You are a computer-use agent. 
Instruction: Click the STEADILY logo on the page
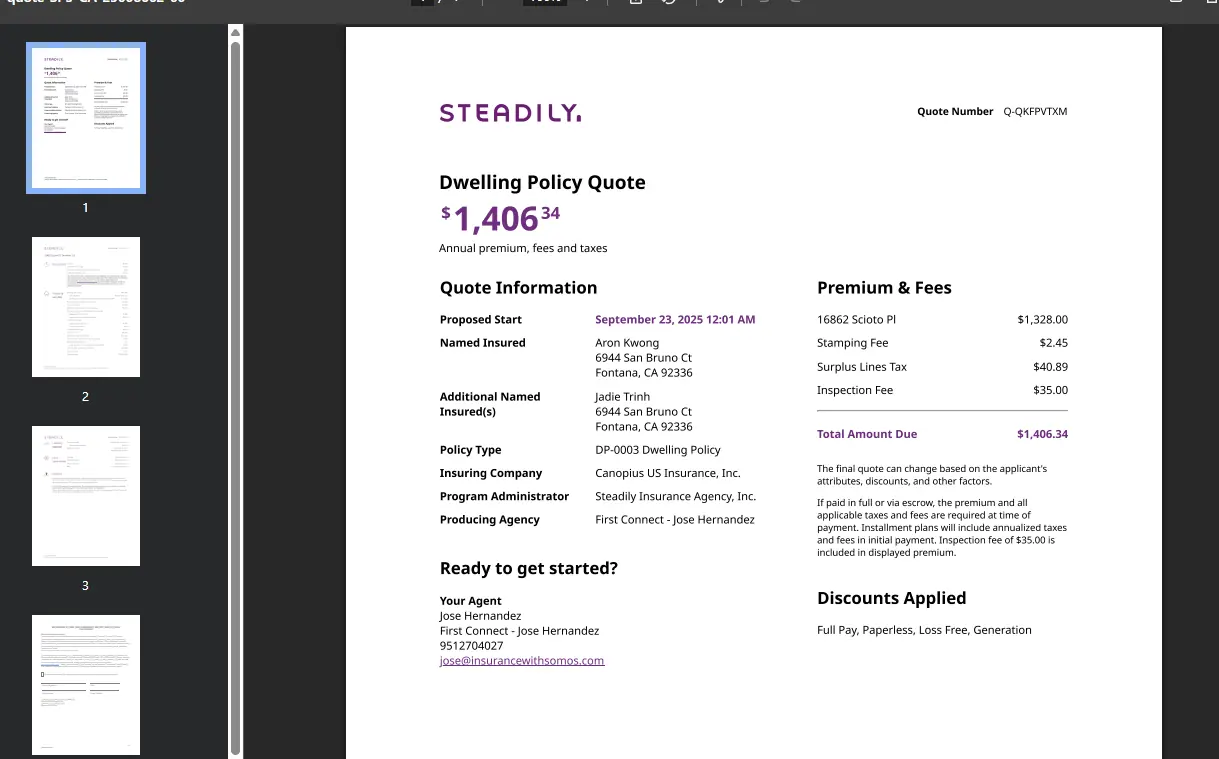pyautogui.click(x=510, y=113)
